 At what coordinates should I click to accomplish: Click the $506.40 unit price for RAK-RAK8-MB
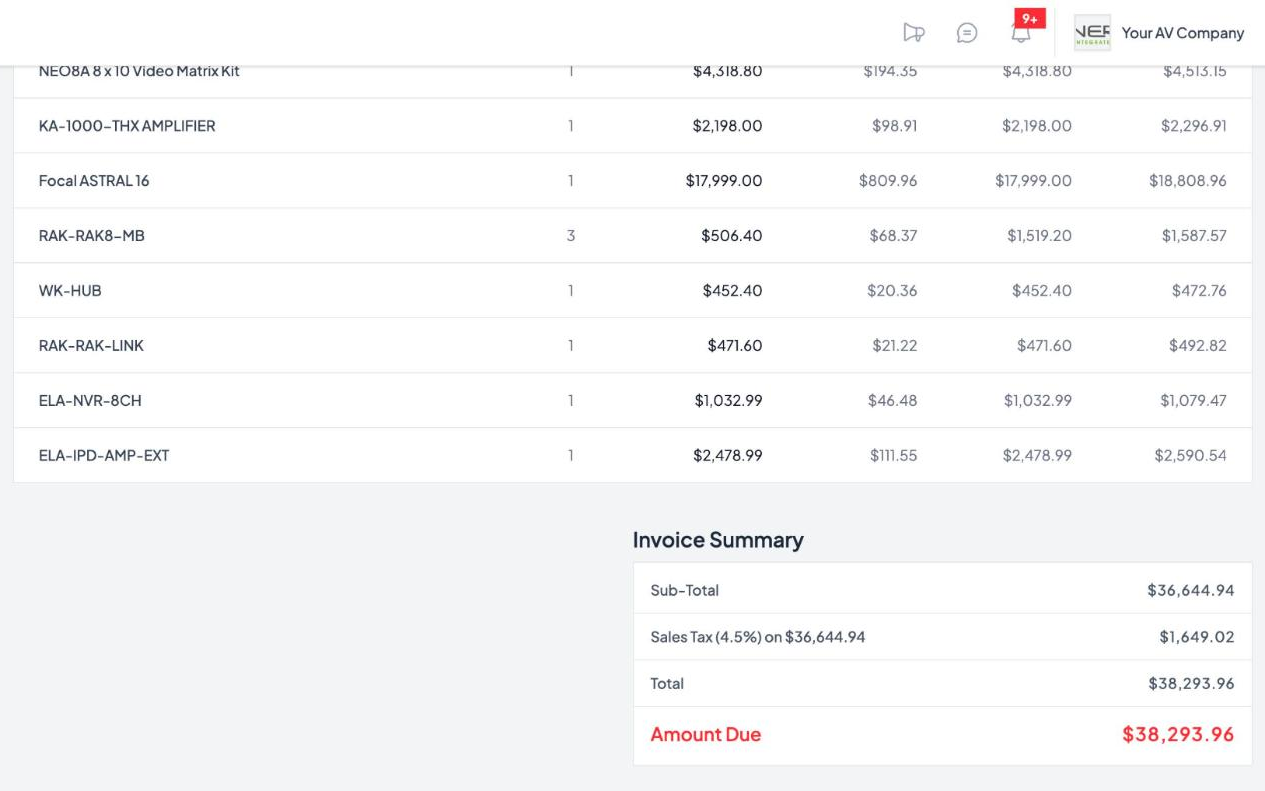coord(732,236)
